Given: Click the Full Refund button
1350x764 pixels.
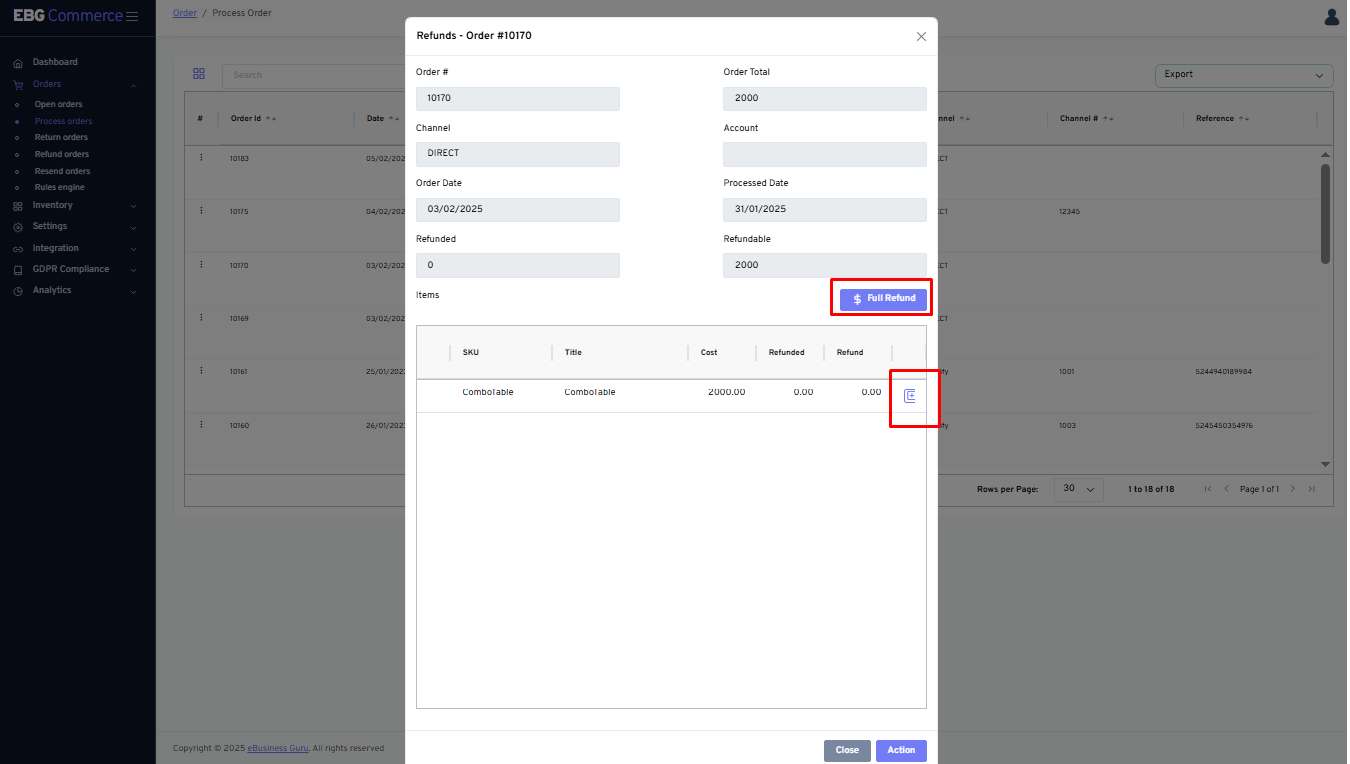Looking at the screenshot, I should click(883, 299).
